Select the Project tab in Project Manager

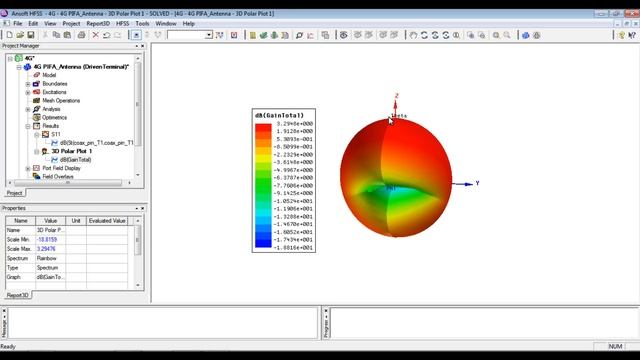point(14,193)
